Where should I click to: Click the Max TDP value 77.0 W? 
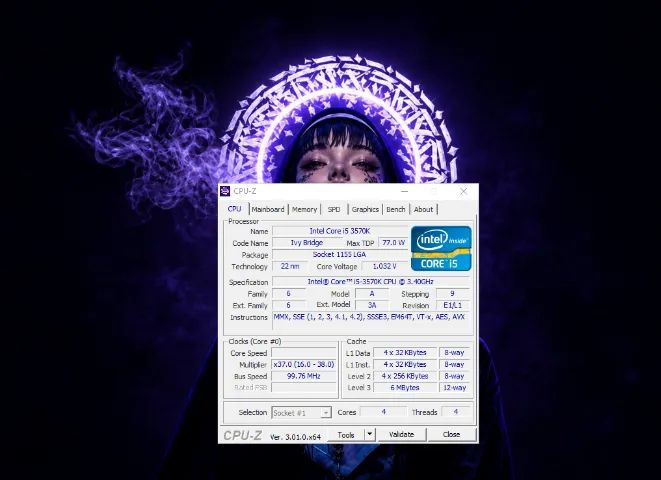tap(393, 243)
